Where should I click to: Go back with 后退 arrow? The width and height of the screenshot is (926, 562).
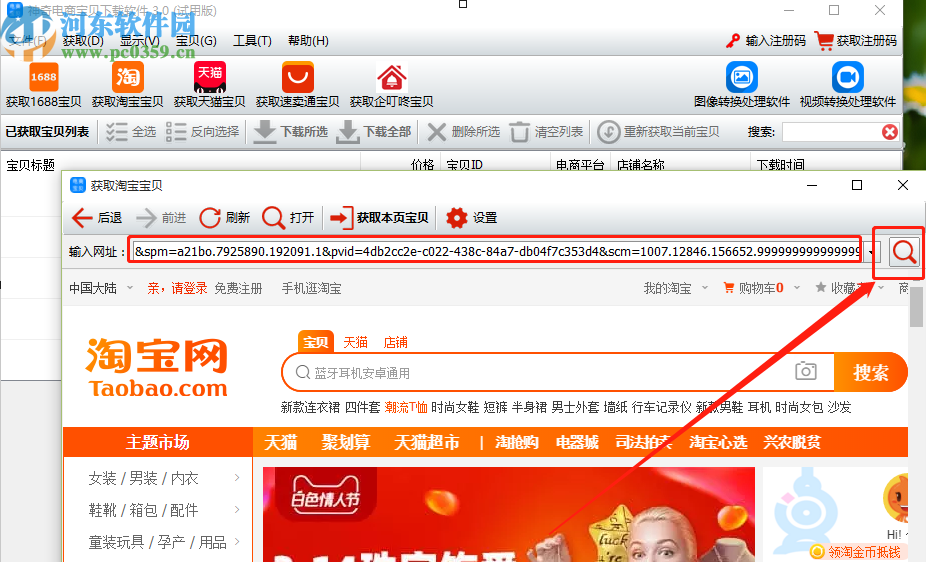tap(97, 218)
